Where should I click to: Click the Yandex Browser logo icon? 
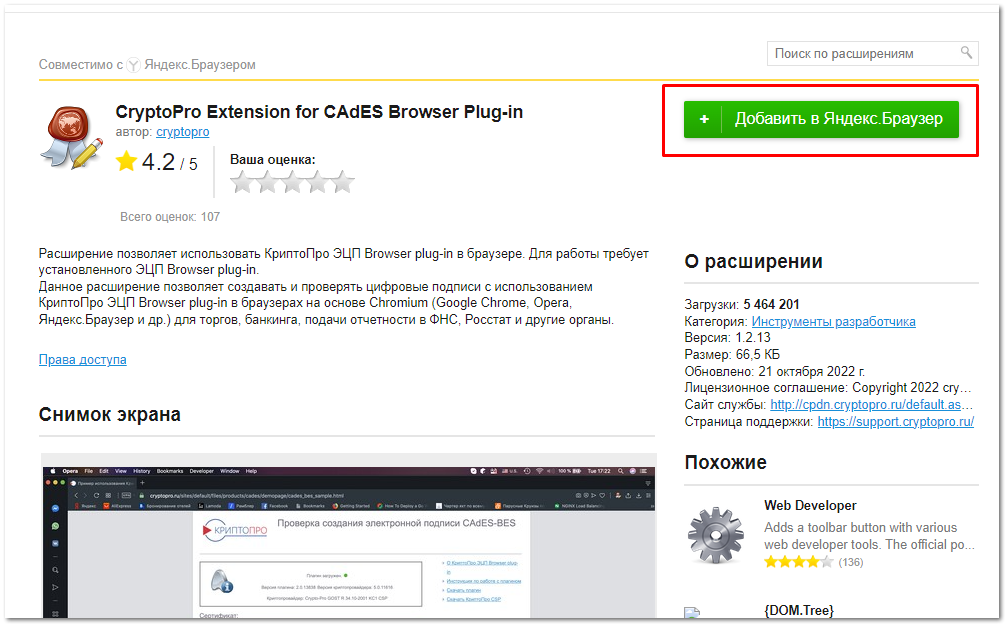coord(133,65)
